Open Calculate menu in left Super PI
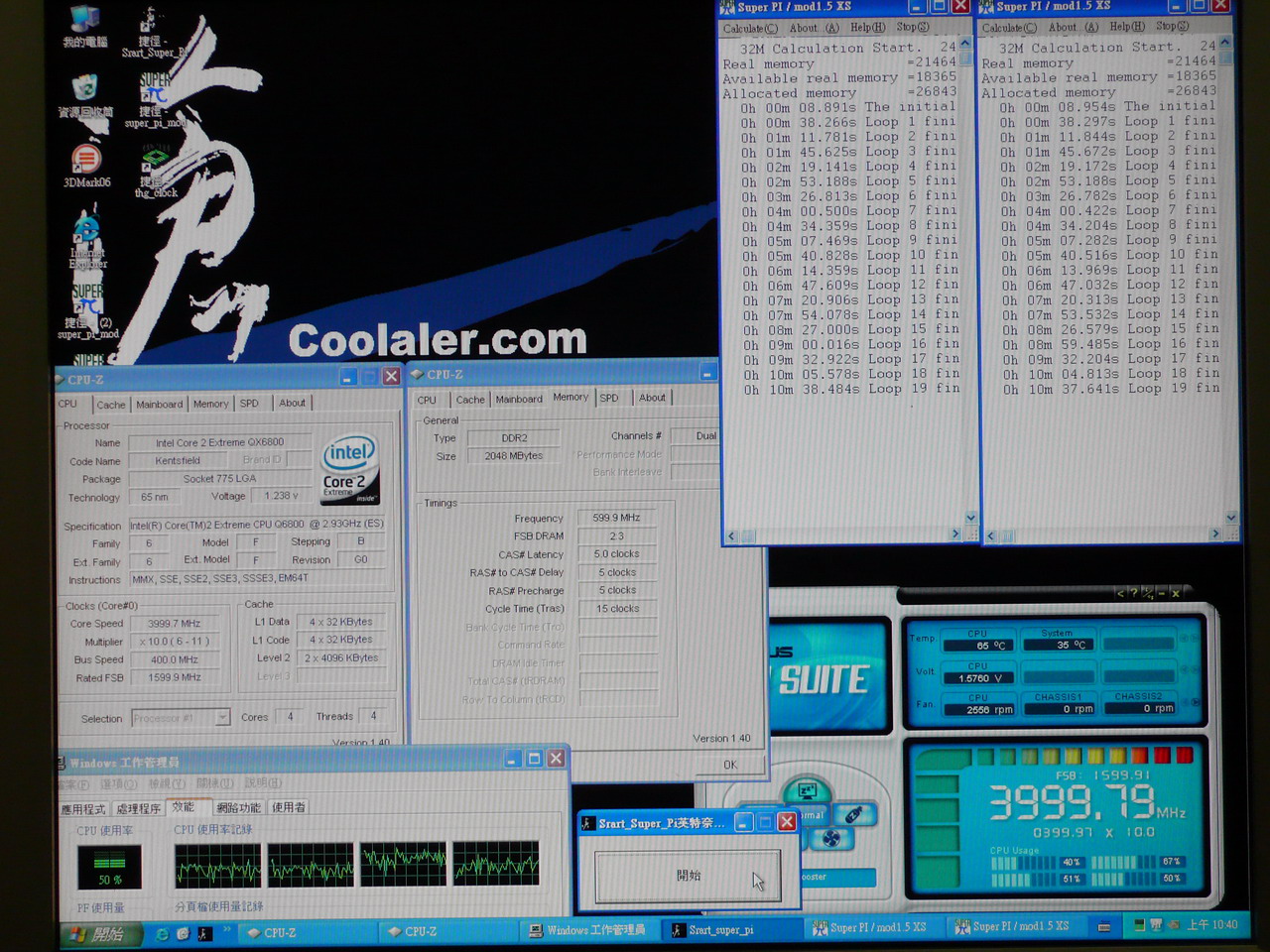The height and width of the screenshot is (952, 1270). [750, 29]
